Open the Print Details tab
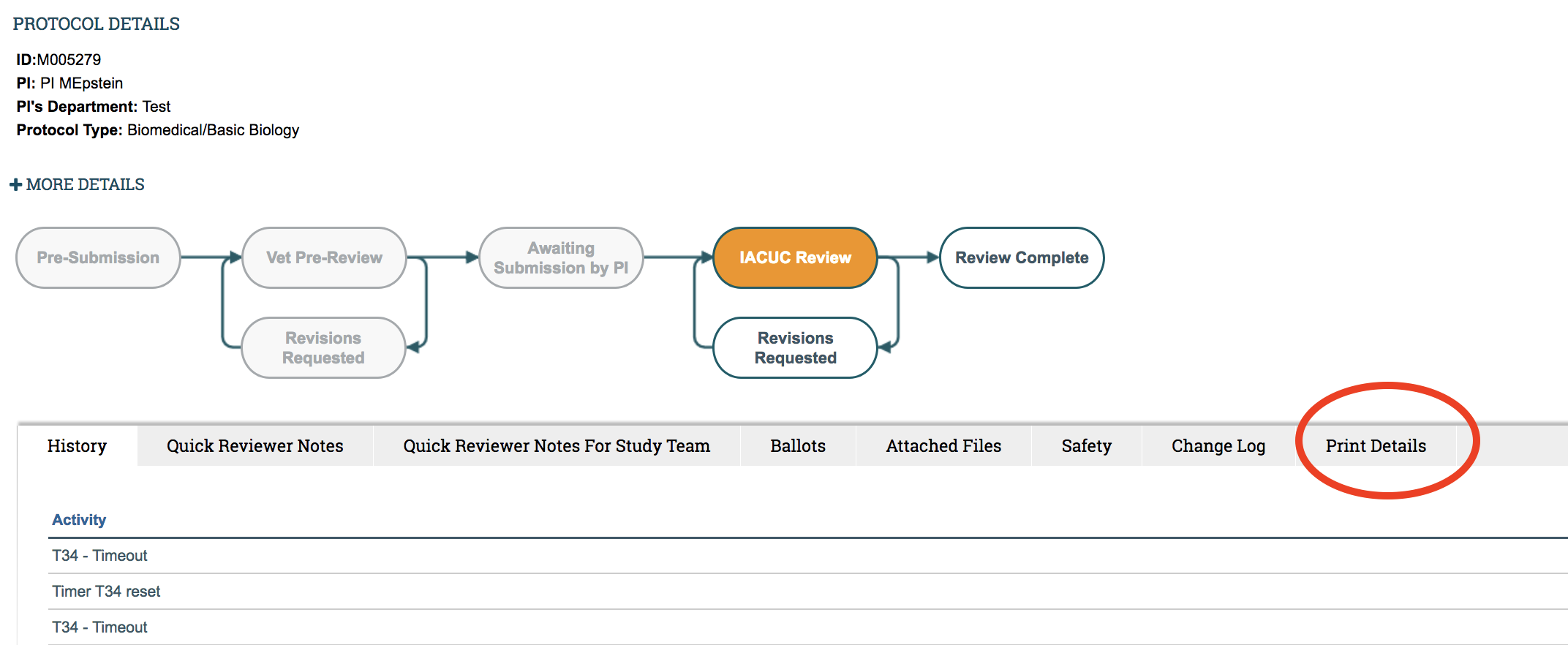The height and width of the screenshot is (645, 1568). 1376,446
